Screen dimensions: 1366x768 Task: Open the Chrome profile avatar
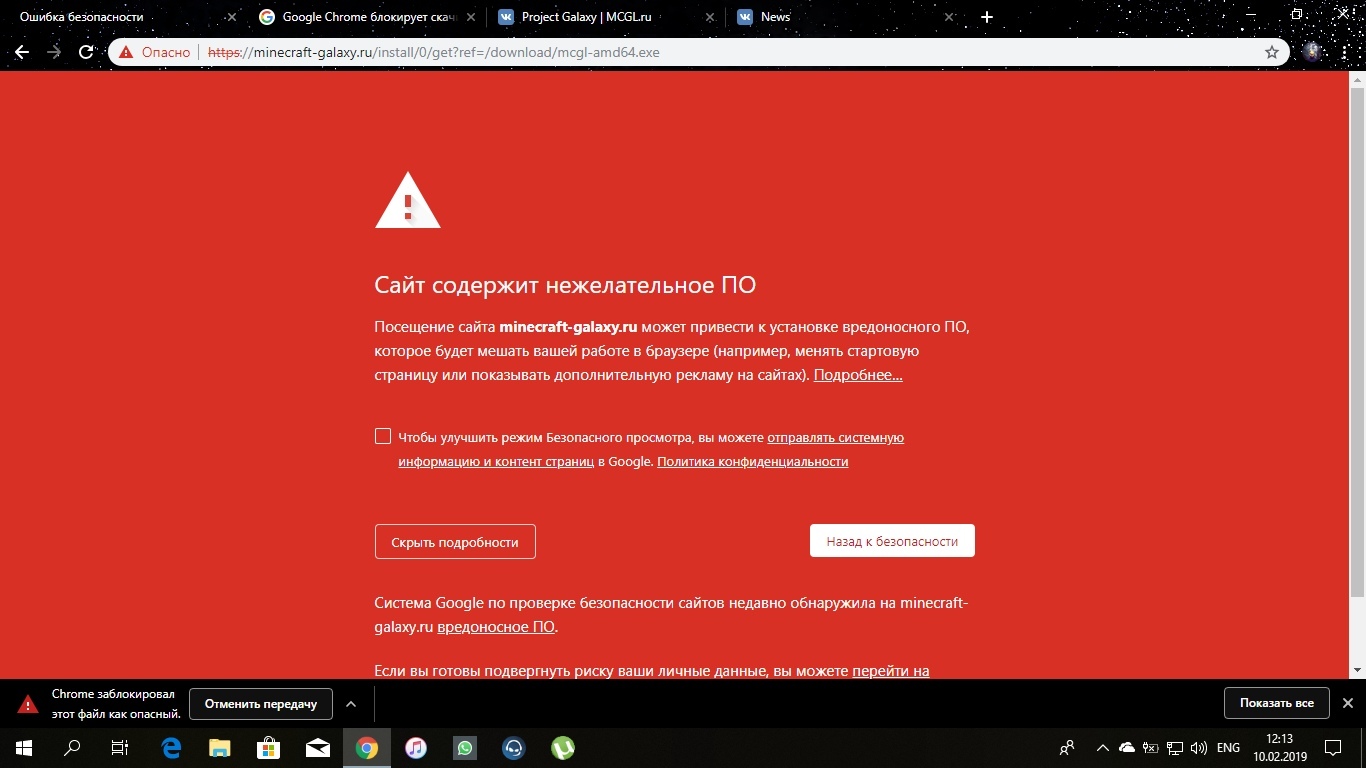click(1313, 52)
